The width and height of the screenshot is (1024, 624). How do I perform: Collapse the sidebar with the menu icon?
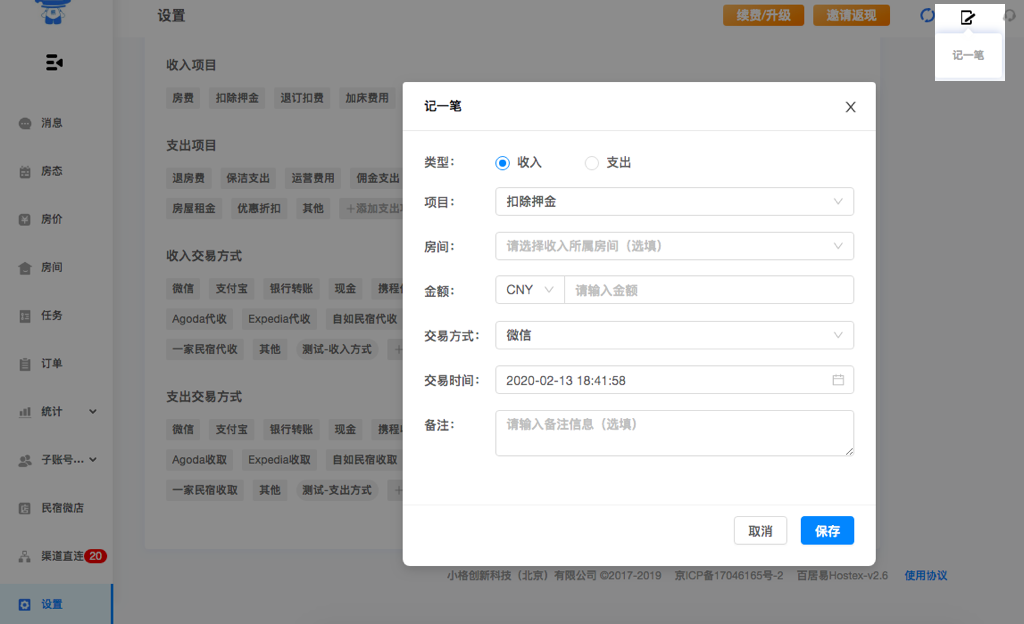(54, 63)
